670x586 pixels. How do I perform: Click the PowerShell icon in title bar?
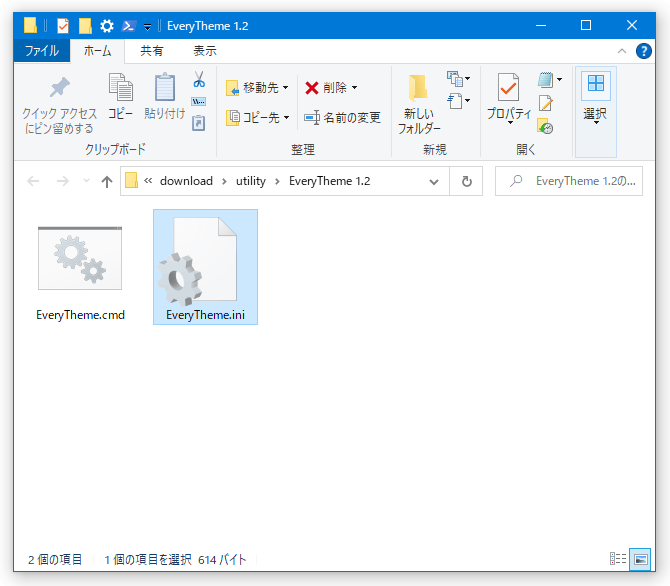(x=129, y=26)
